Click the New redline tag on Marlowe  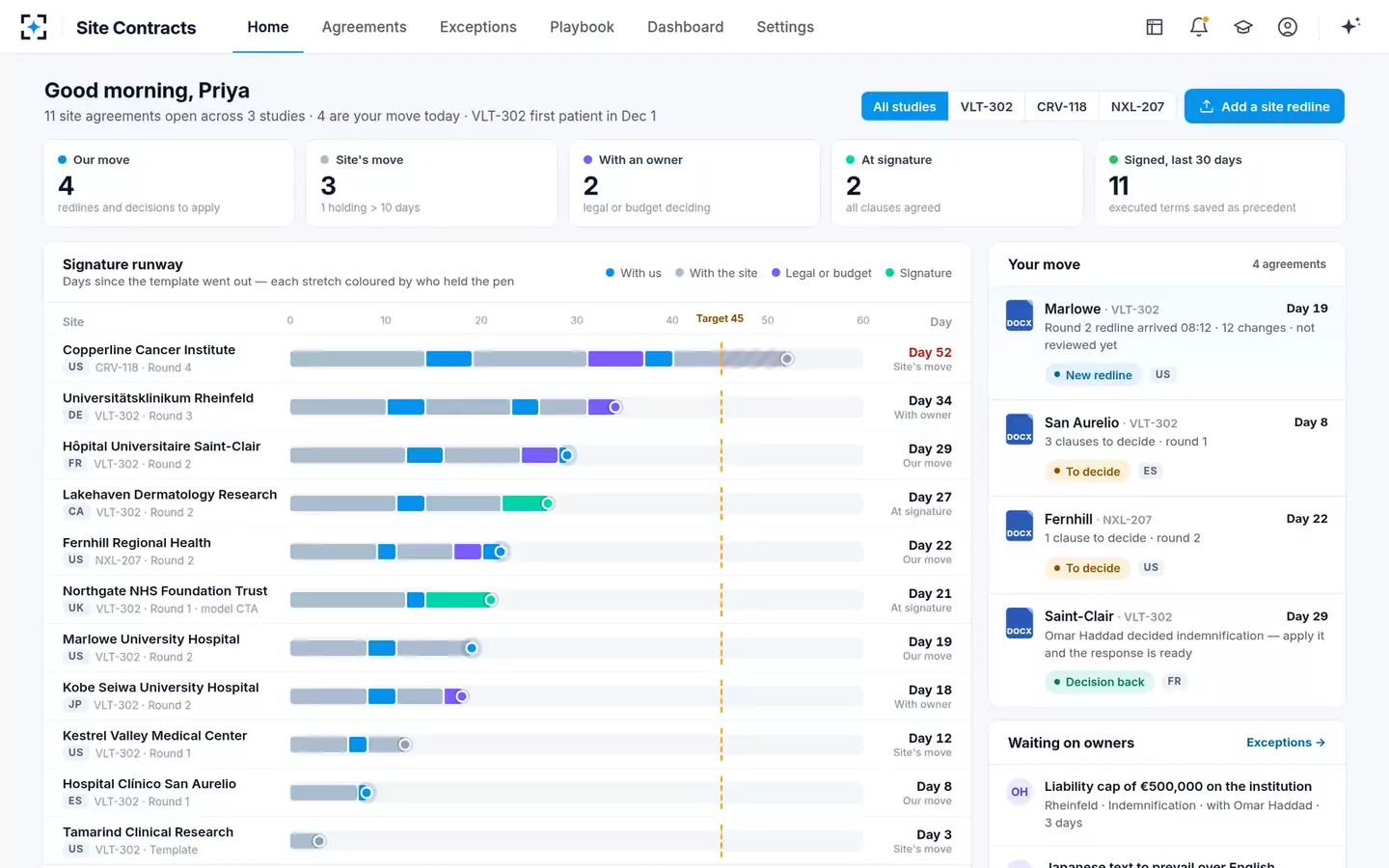(x=1093, y=375)
